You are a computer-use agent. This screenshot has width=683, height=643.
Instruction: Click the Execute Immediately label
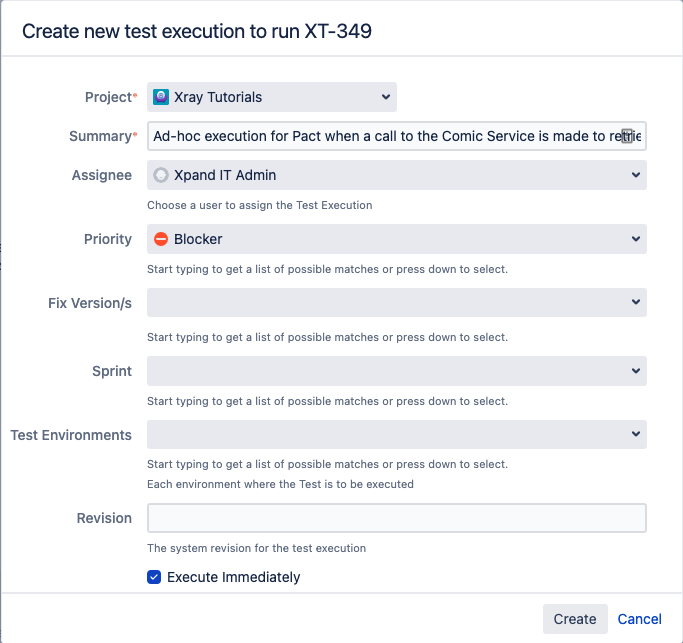(233, 577)
